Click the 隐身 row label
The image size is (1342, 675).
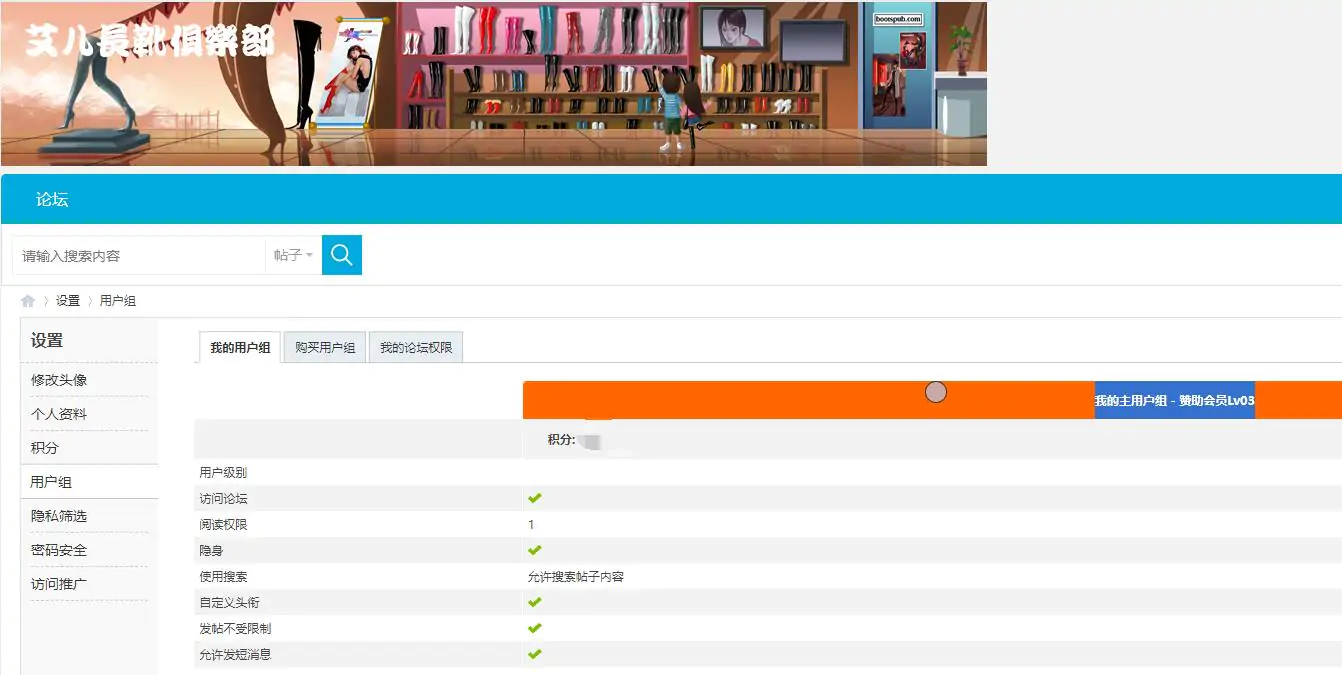coord(211,550)
